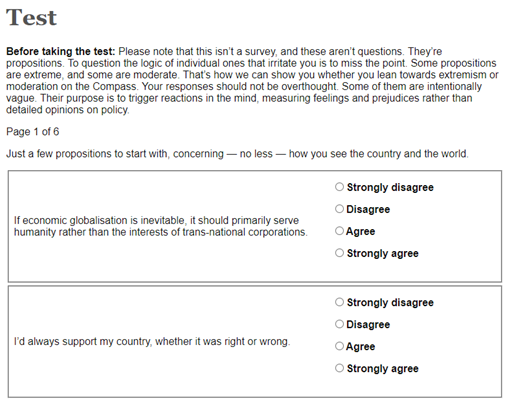Click 'Disagree' label text under globalisation proposition
This screenshot has width=514, height=400.
click(x=368, y=209)
